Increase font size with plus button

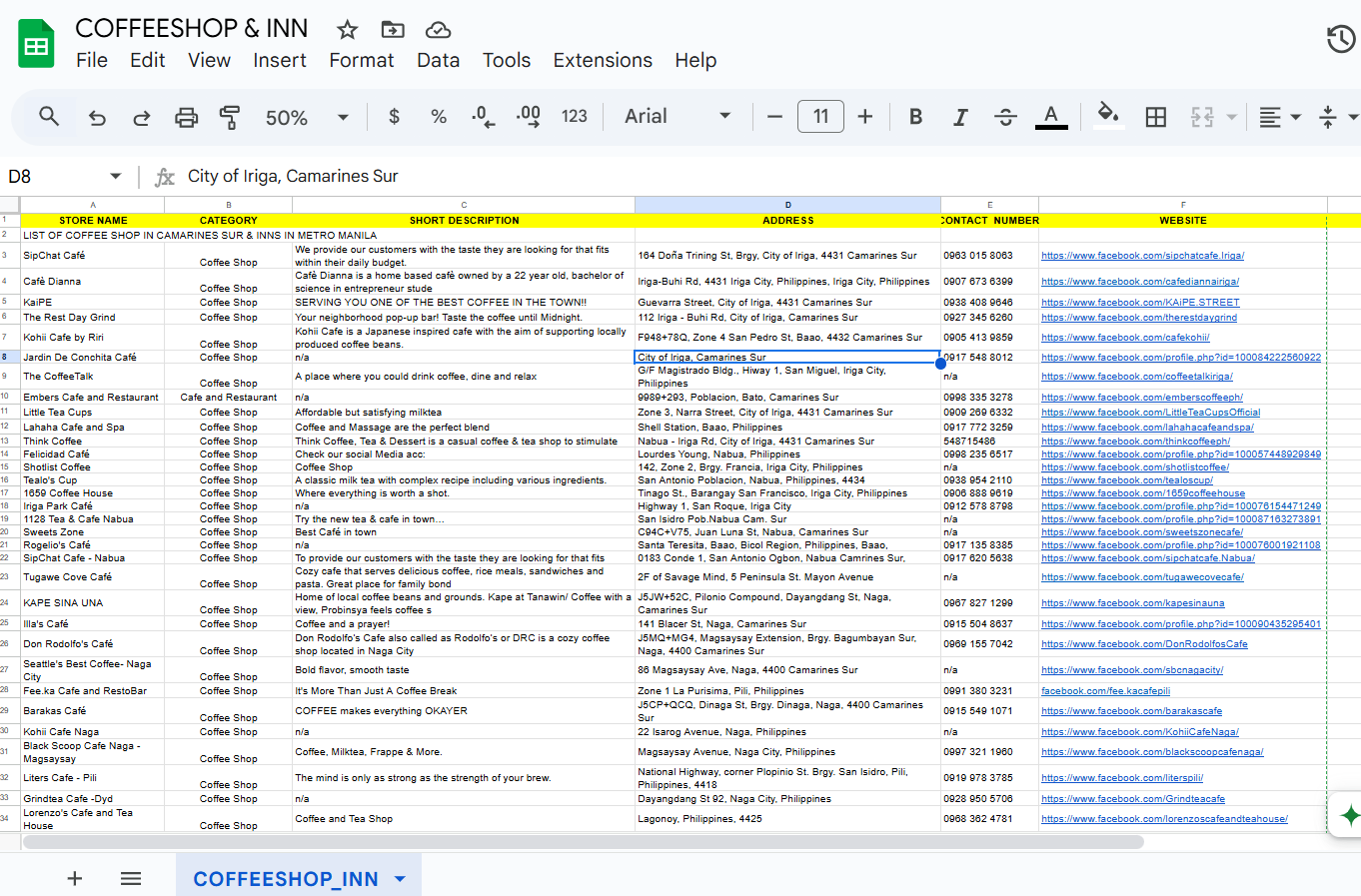click(x=865, y=116)
